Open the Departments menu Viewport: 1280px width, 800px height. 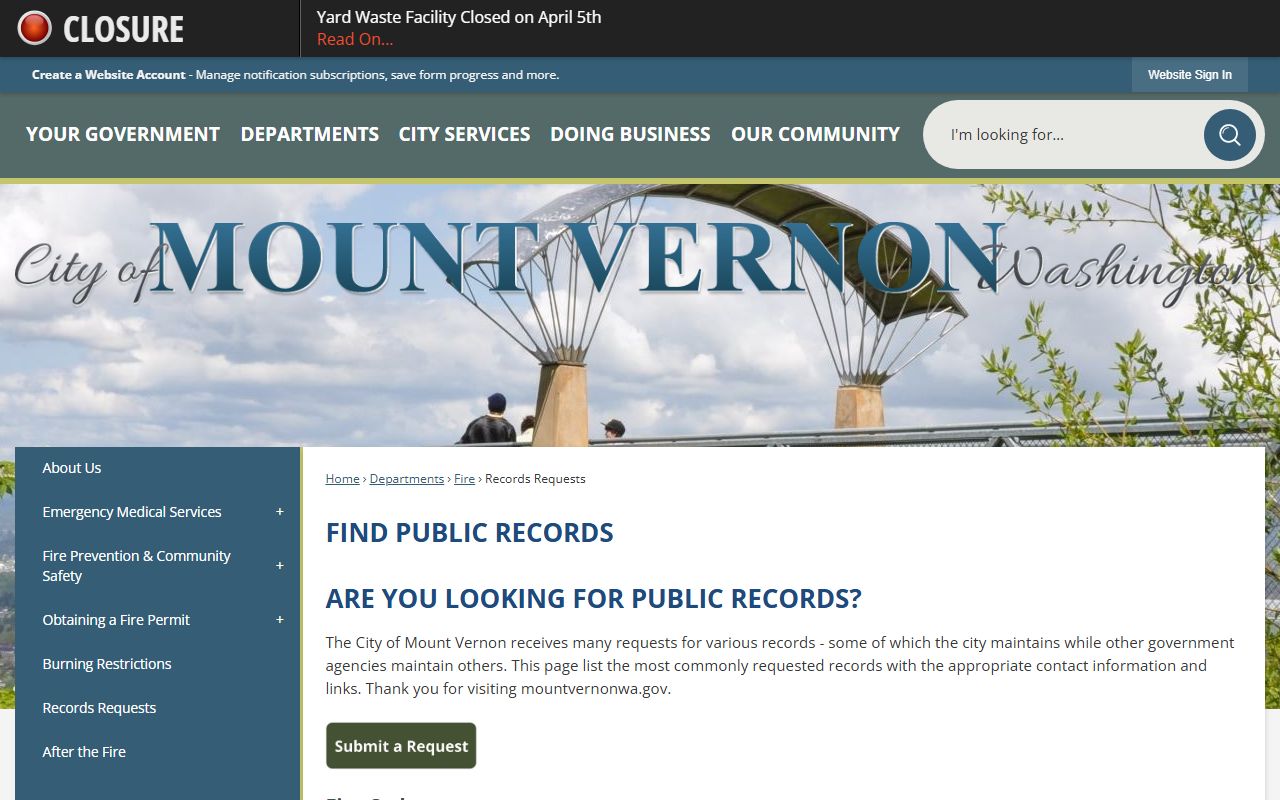click(310, 134)
